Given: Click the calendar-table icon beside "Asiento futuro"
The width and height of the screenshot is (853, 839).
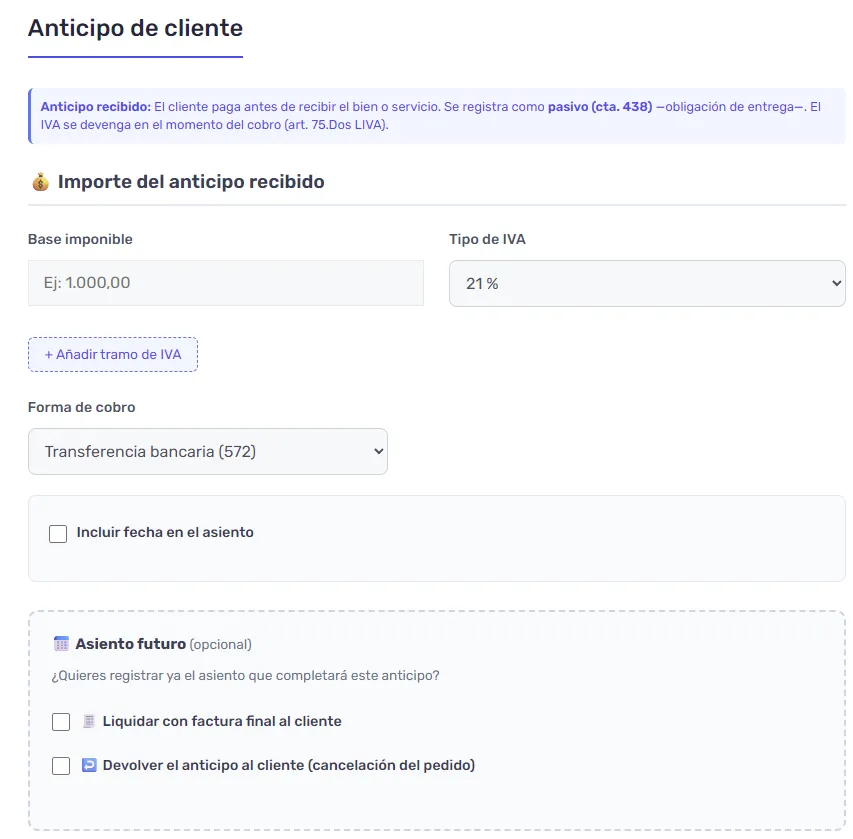Looking at the screenshot, I should (x=63, y=643).
